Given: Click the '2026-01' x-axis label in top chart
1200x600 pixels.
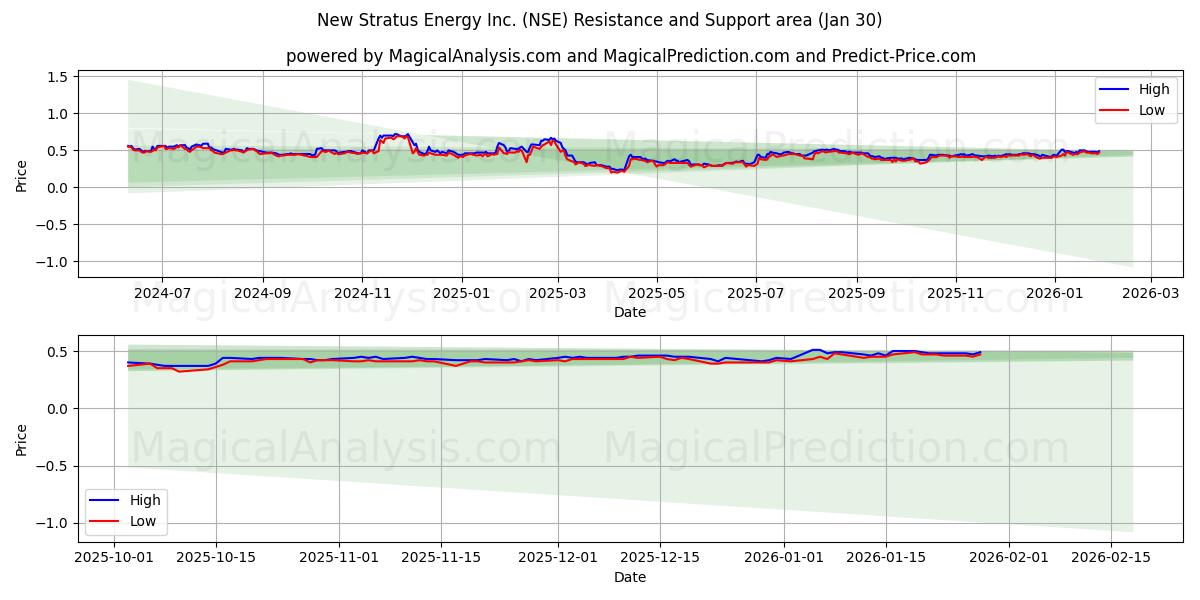Looking at the screenshot, I should 1055,294.
